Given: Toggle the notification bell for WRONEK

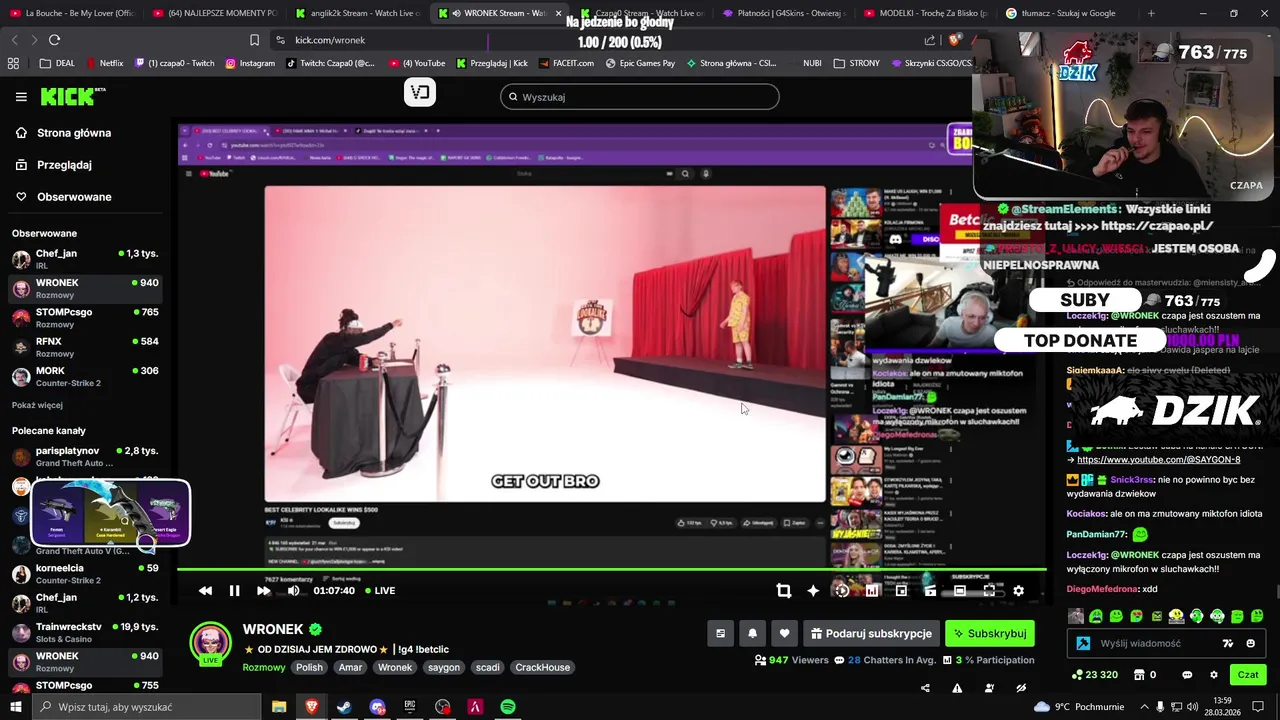Looking at the screenshot, I should click(752, 634).
